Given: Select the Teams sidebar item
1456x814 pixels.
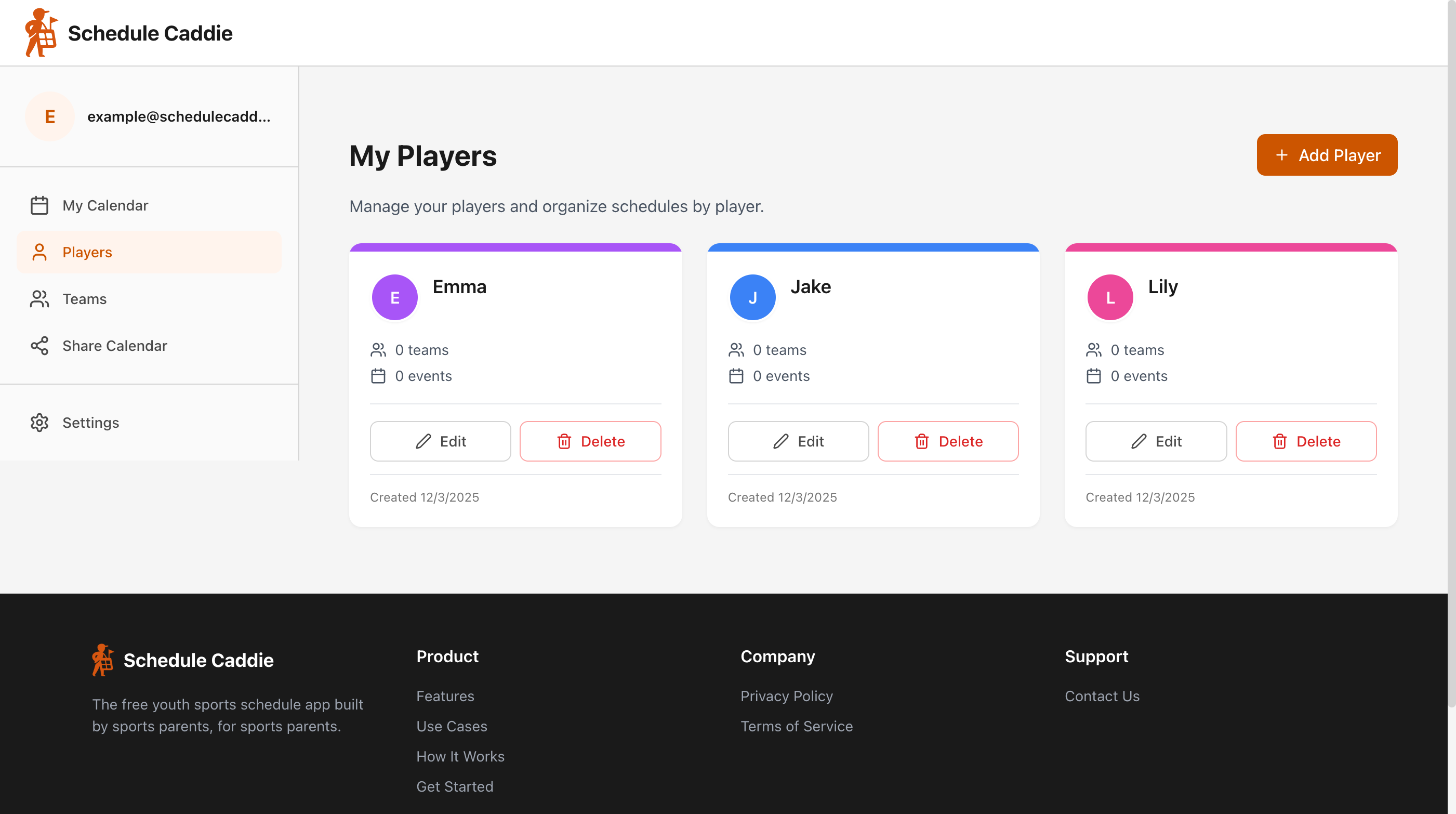Looking at the screenshot, I should click(x=84, y=298).
